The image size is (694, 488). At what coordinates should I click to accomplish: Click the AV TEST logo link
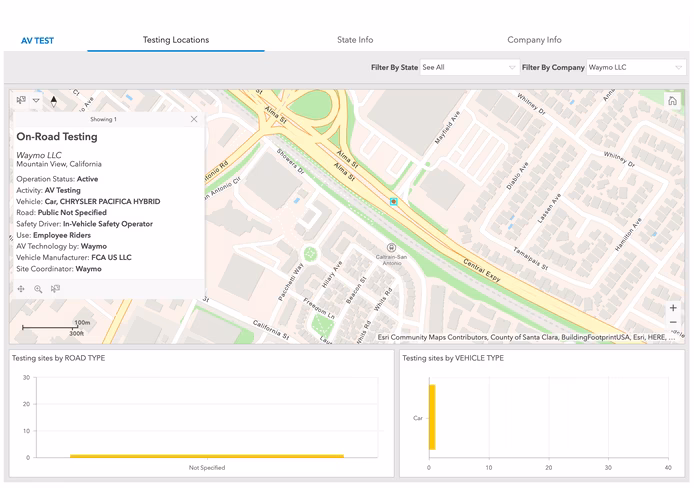point(37,41)
